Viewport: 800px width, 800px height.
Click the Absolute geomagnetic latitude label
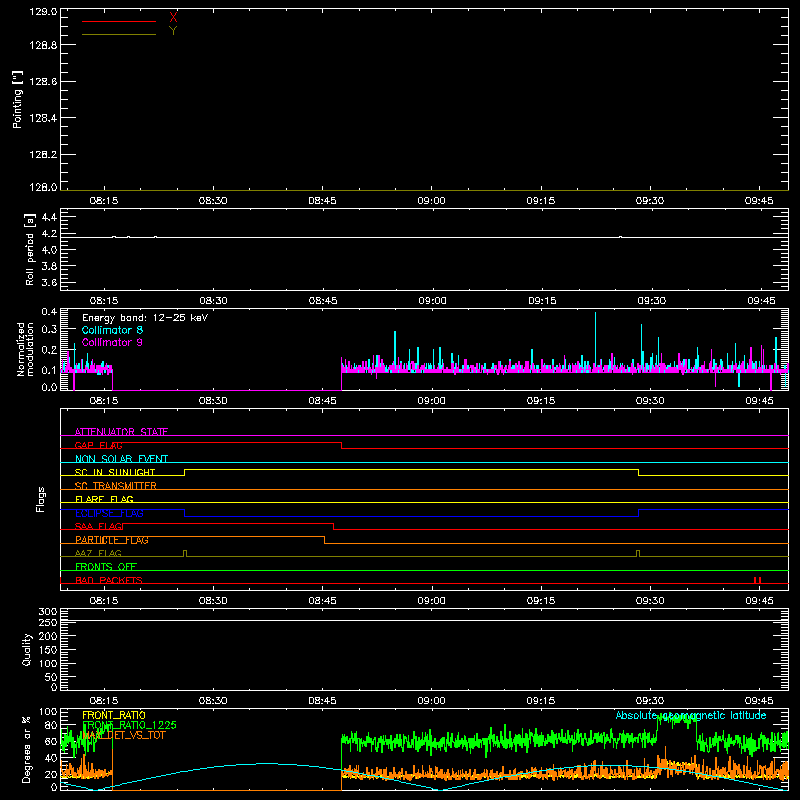(x=691, y=715)
